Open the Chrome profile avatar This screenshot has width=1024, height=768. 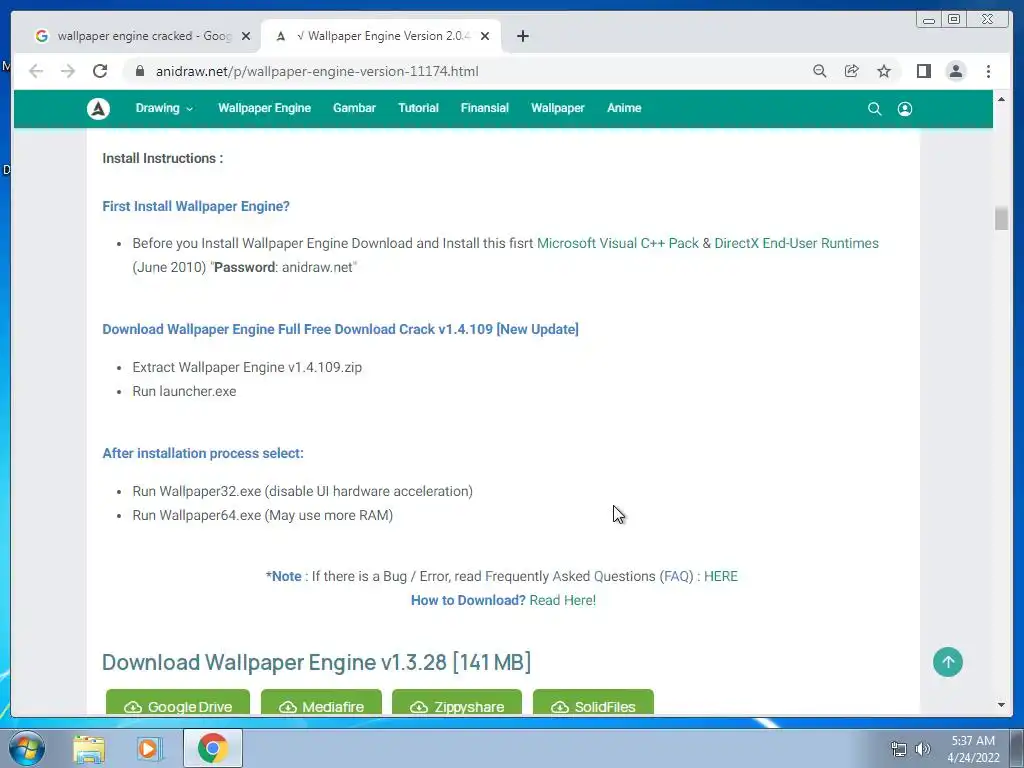tap(955, 71)
